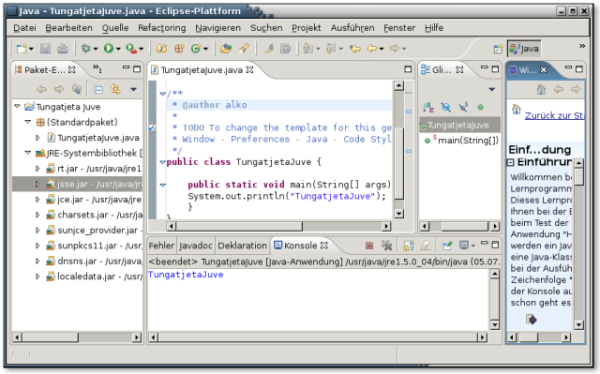Select main(String[]) in the outline
Viewport: 600px width, 374px height.
[x=468, y=140]
